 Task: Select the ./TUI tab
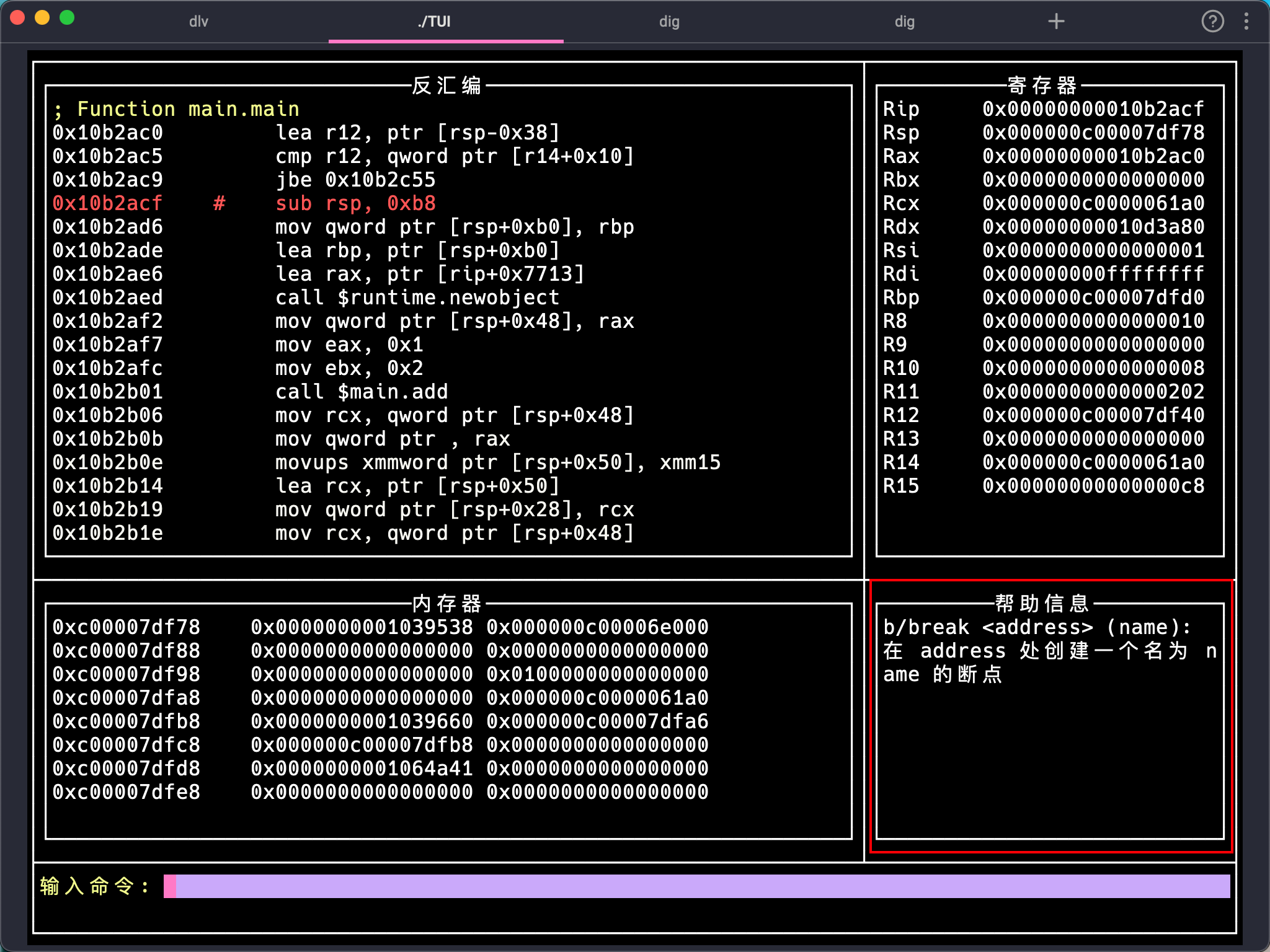[434, 22]
